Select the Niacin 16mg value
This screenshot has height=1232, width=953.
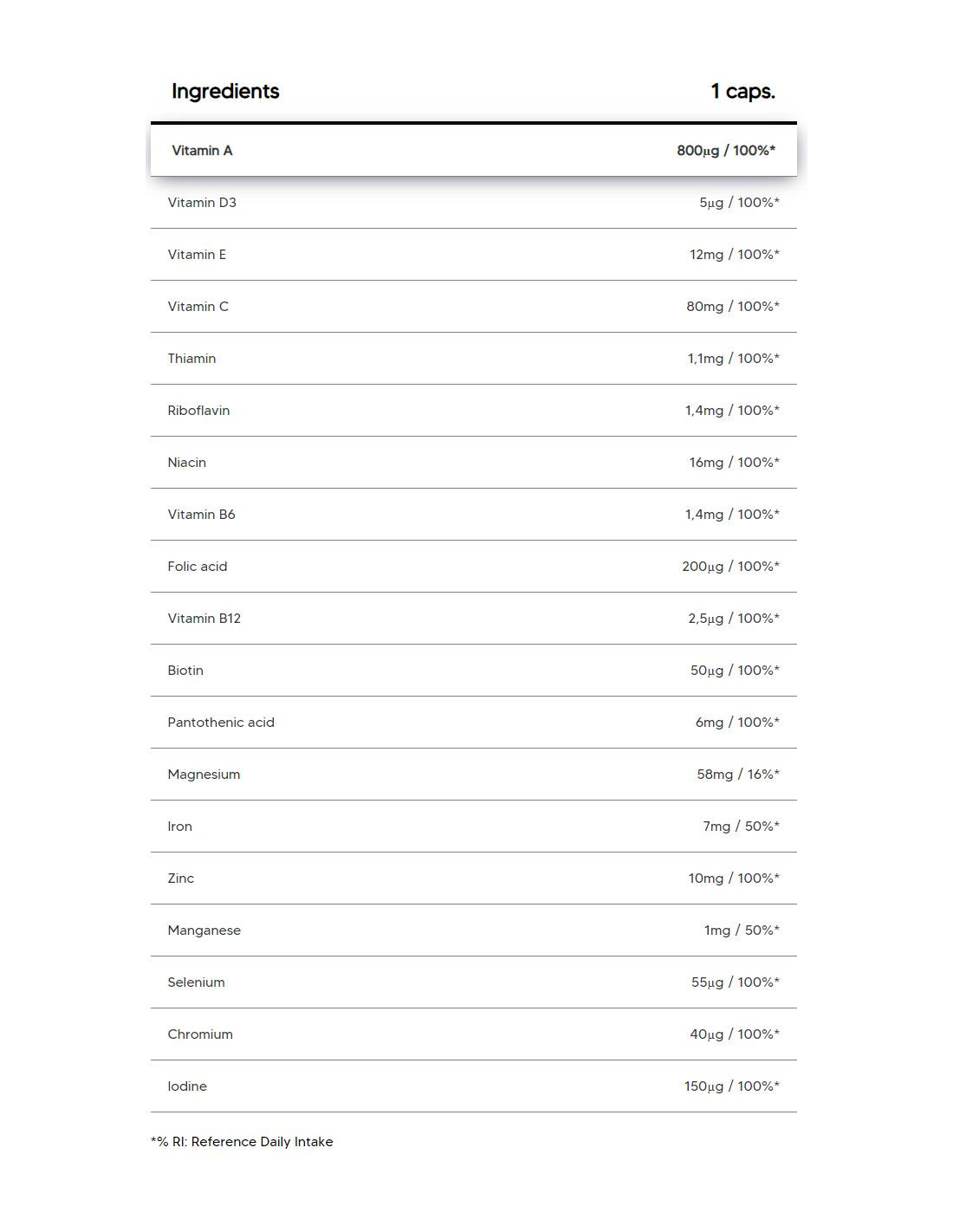(x=734, y=463)
